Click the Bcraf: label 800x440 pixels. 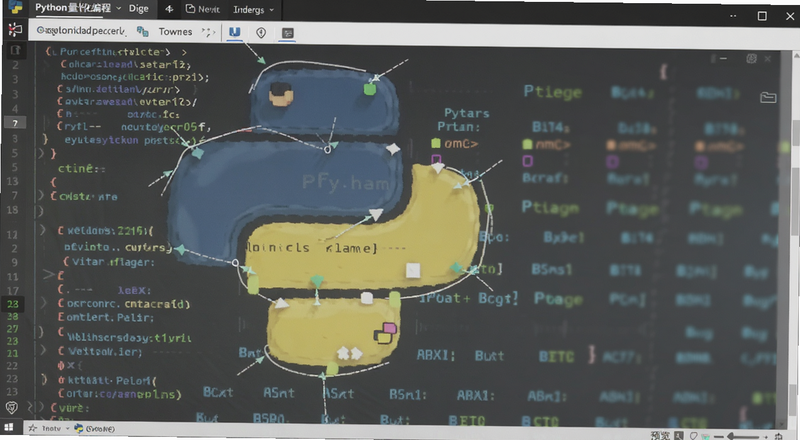[545, 178]
